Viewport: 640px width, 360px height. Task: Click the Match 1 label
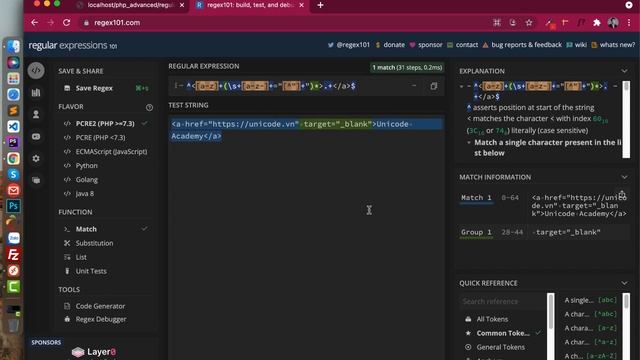(x=476, y=198)
